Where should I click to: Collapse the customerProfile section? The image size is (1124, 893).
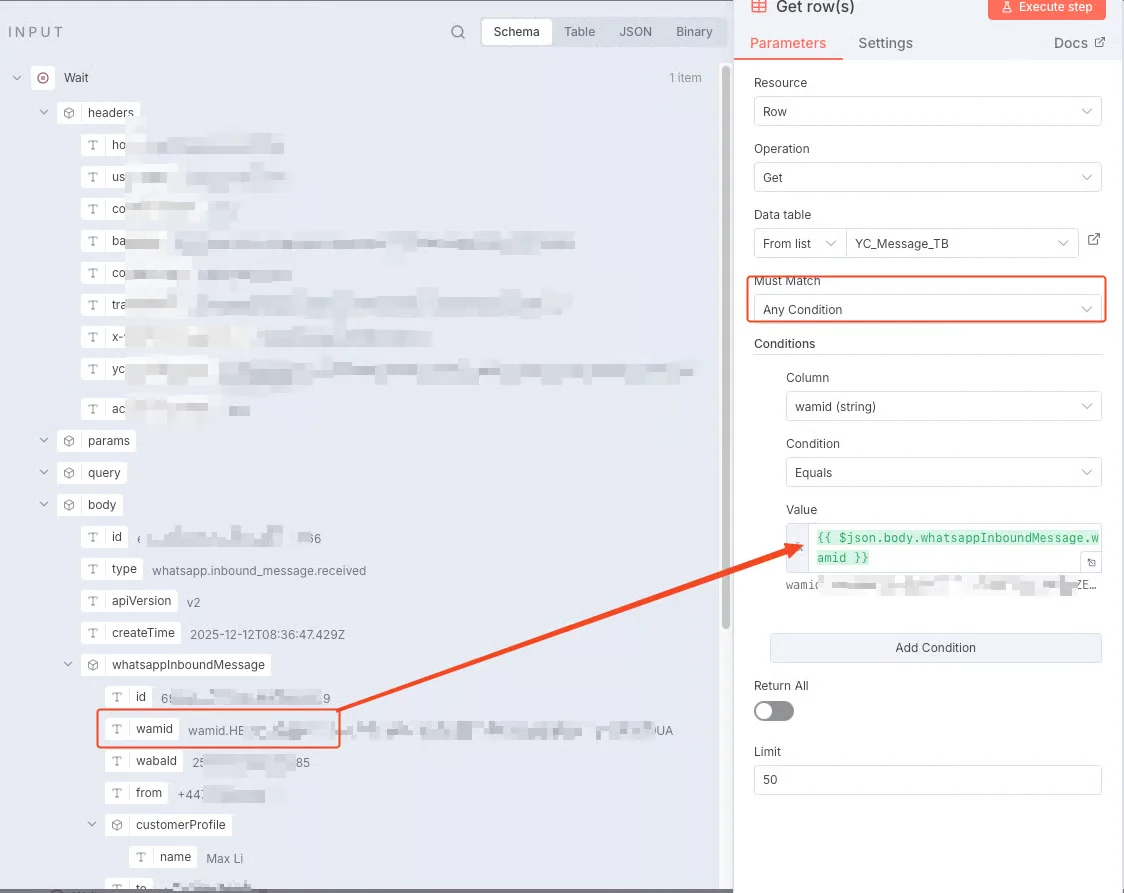point(92,825)
